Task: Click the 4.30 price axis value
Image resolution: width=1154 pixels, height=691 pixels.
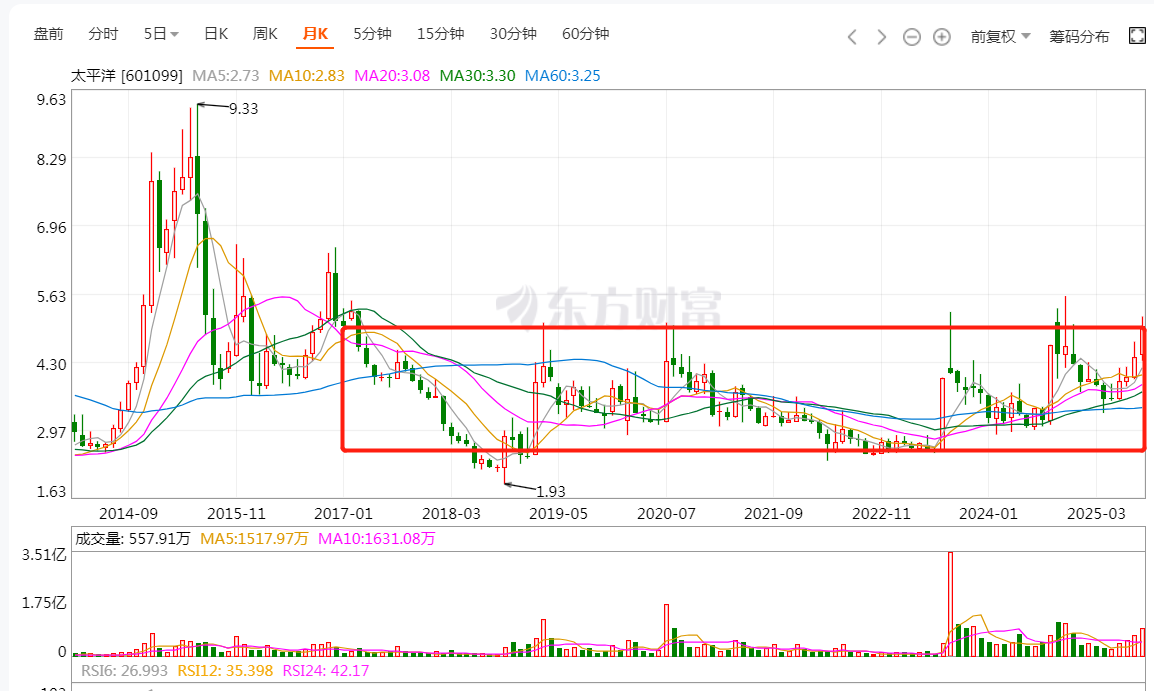Action: tap(52, 364)
